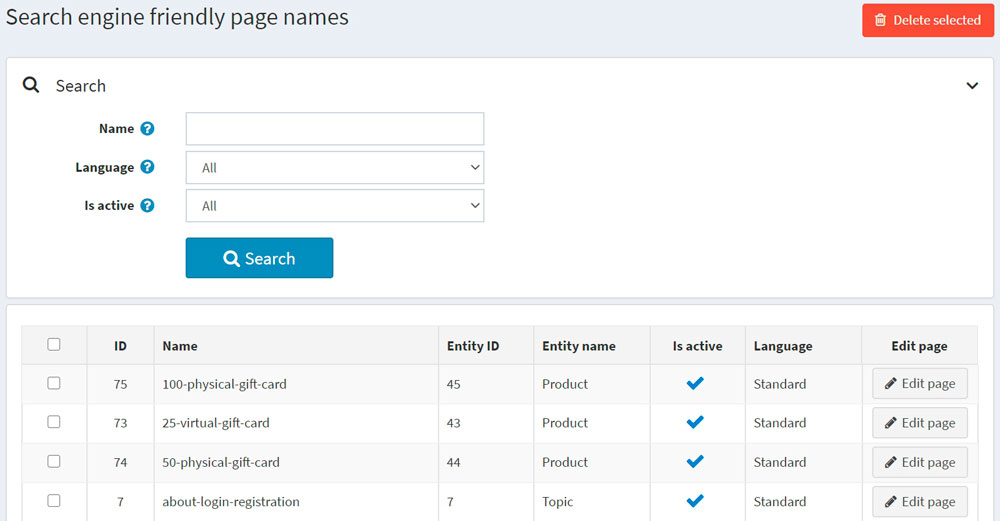Click the magnifier icon in Search panel header
Viewport: 1000px width, 521px height.
pos(31,86)
